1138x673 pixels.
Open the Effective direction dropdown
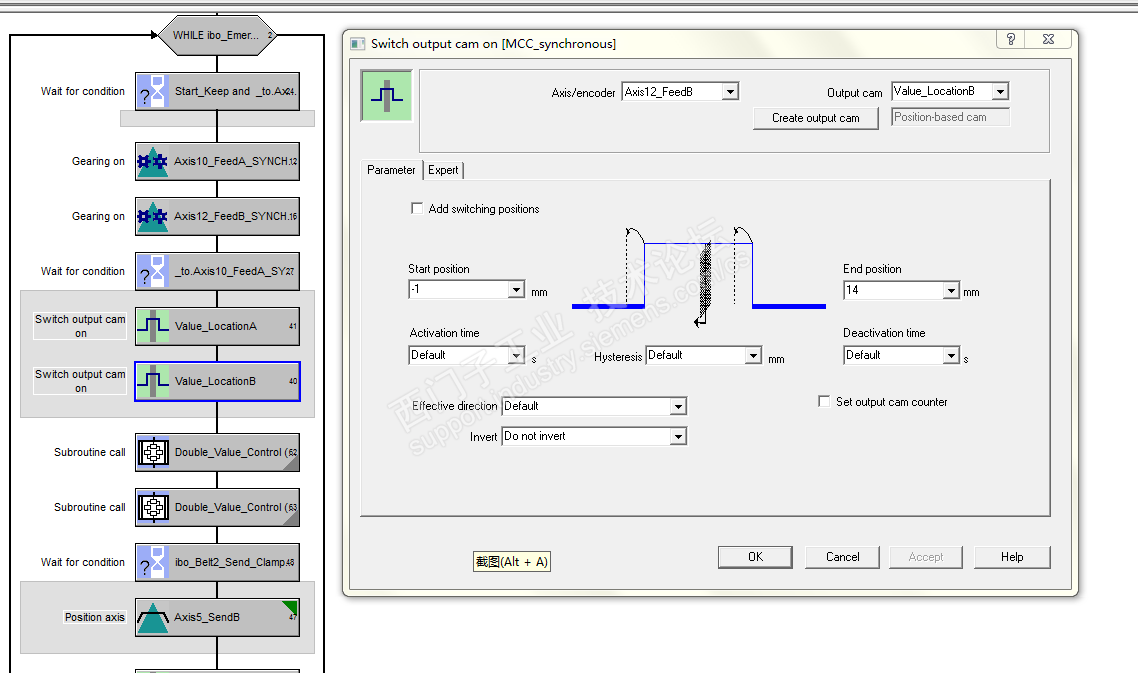(678, 406)
